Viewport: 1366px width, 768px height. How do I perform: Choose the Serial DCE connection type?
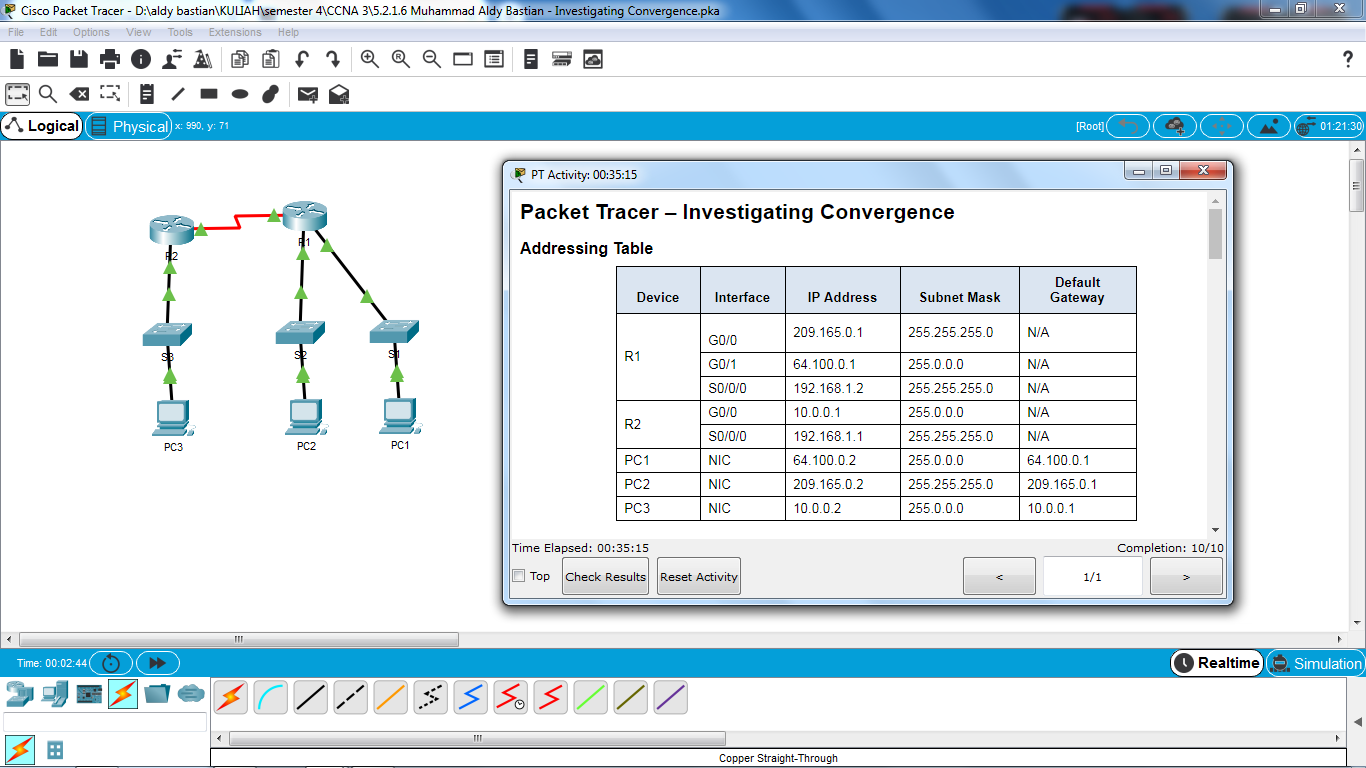(x=510, y=697)
